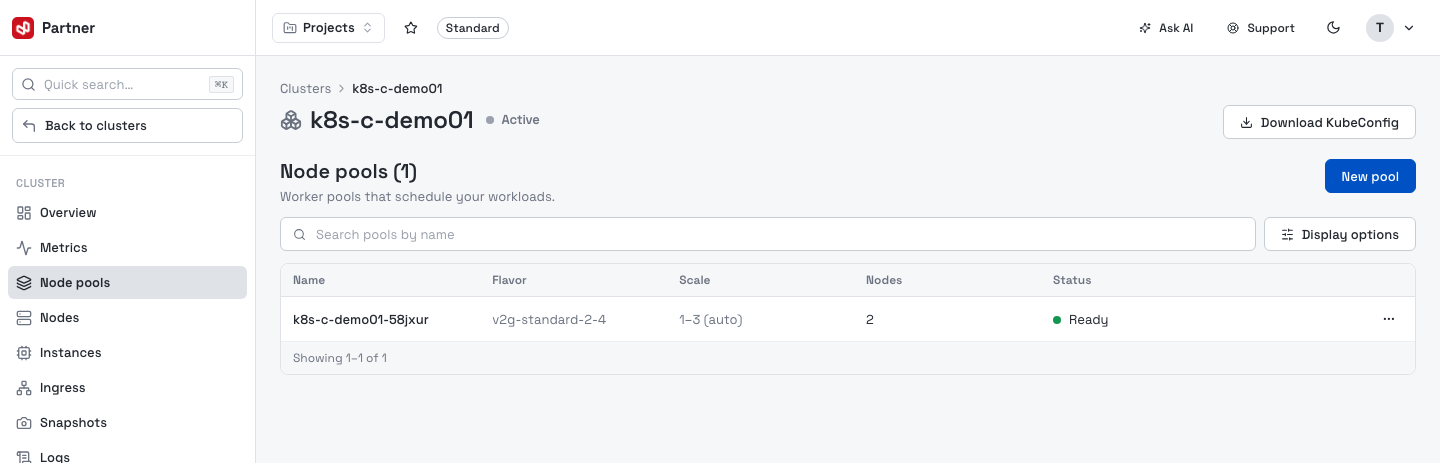Image resolution: width=1440 pixels, height=463 pixels.
Task: Expand the user account menu T
Action: pyautogui.click(x=1391, y=28)
